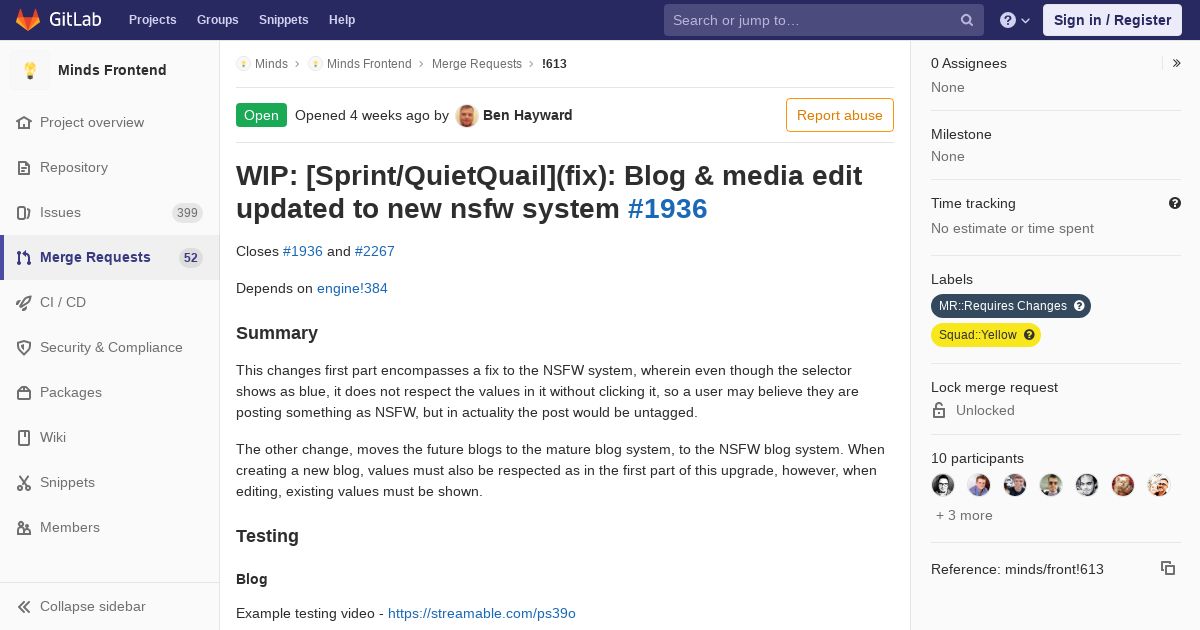Click the Time tracking help icon
Image resolution: width=1200 pixels, height=630 pixels.
coord(1175,203)
